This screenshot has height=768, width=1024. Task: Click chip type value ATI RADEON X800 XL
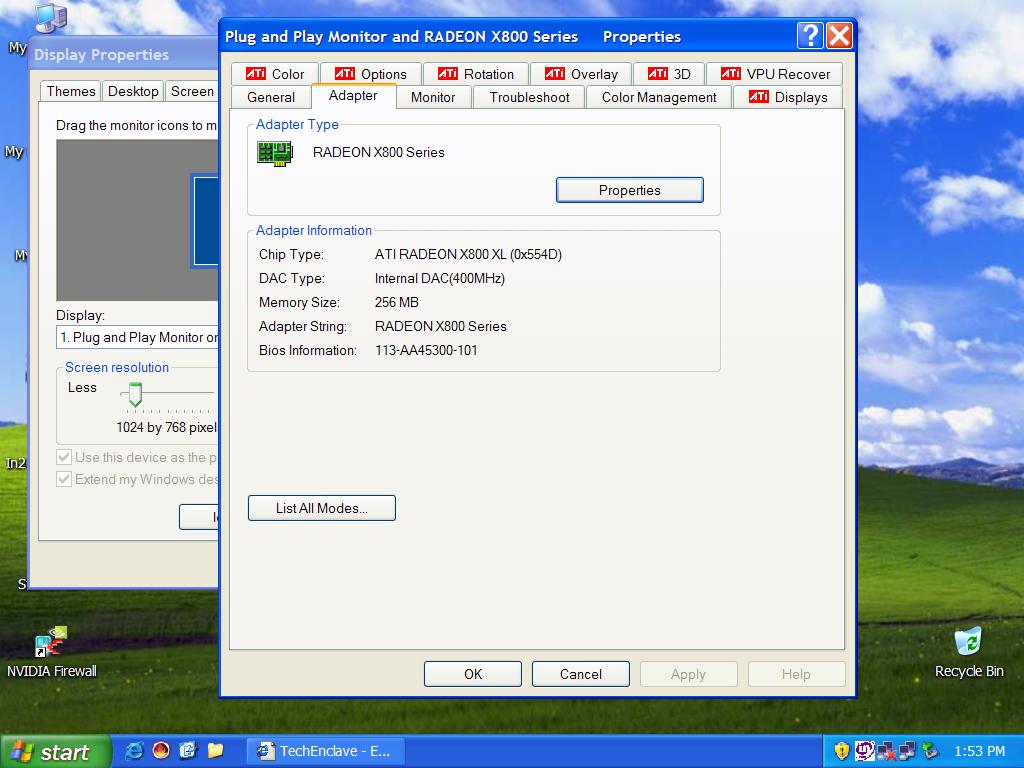(468, 255)
